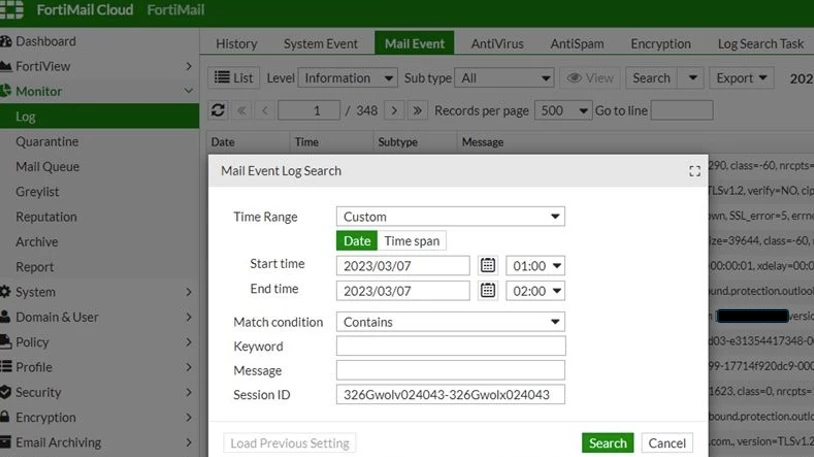Viewport: 814px width, 457px height.
Task: Click the Domain & User person icon
Action: (5, 316)
